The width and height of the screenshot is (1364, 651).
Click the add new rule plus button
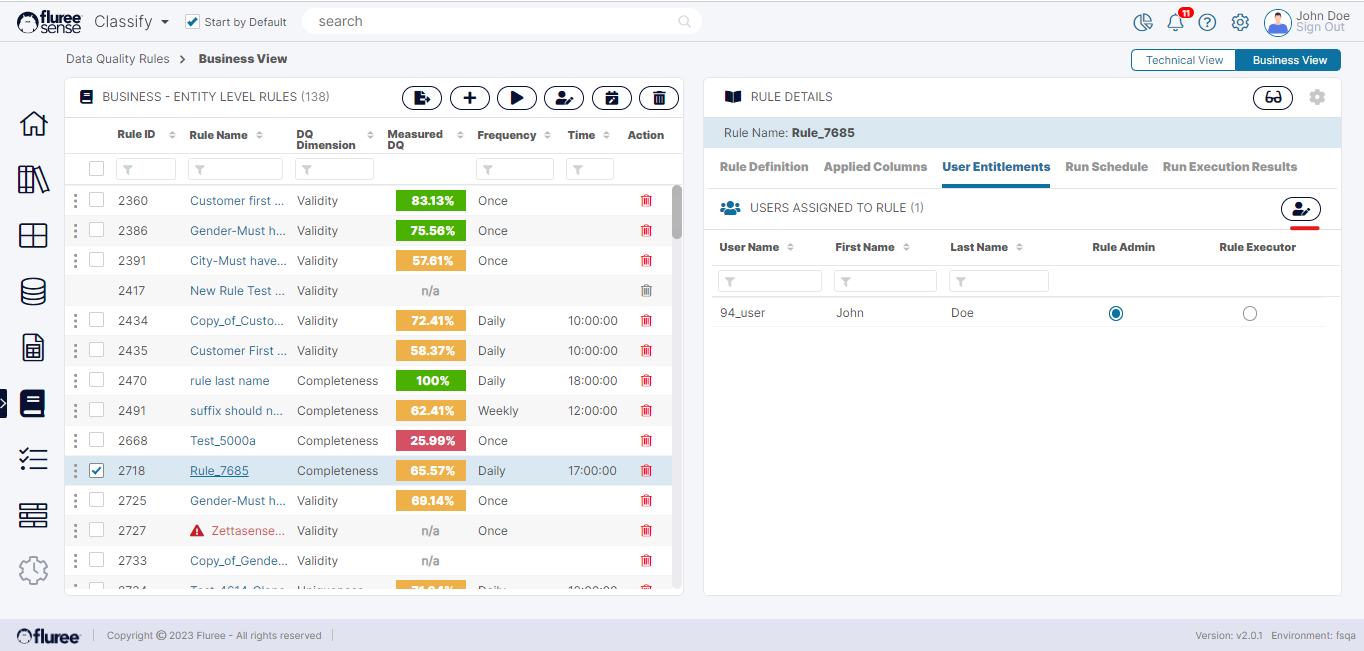coord(470,97)
